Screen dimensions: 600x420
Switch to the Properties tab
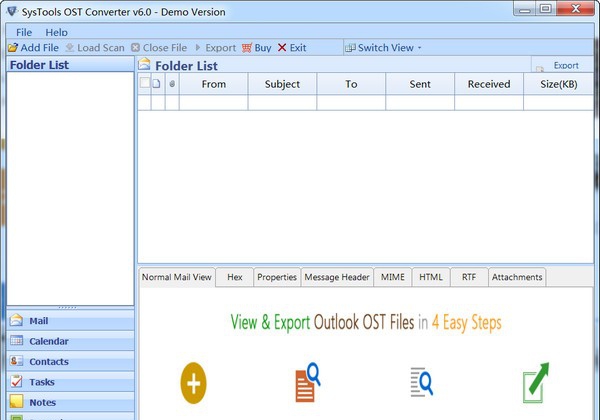click(x=277, y=277)
